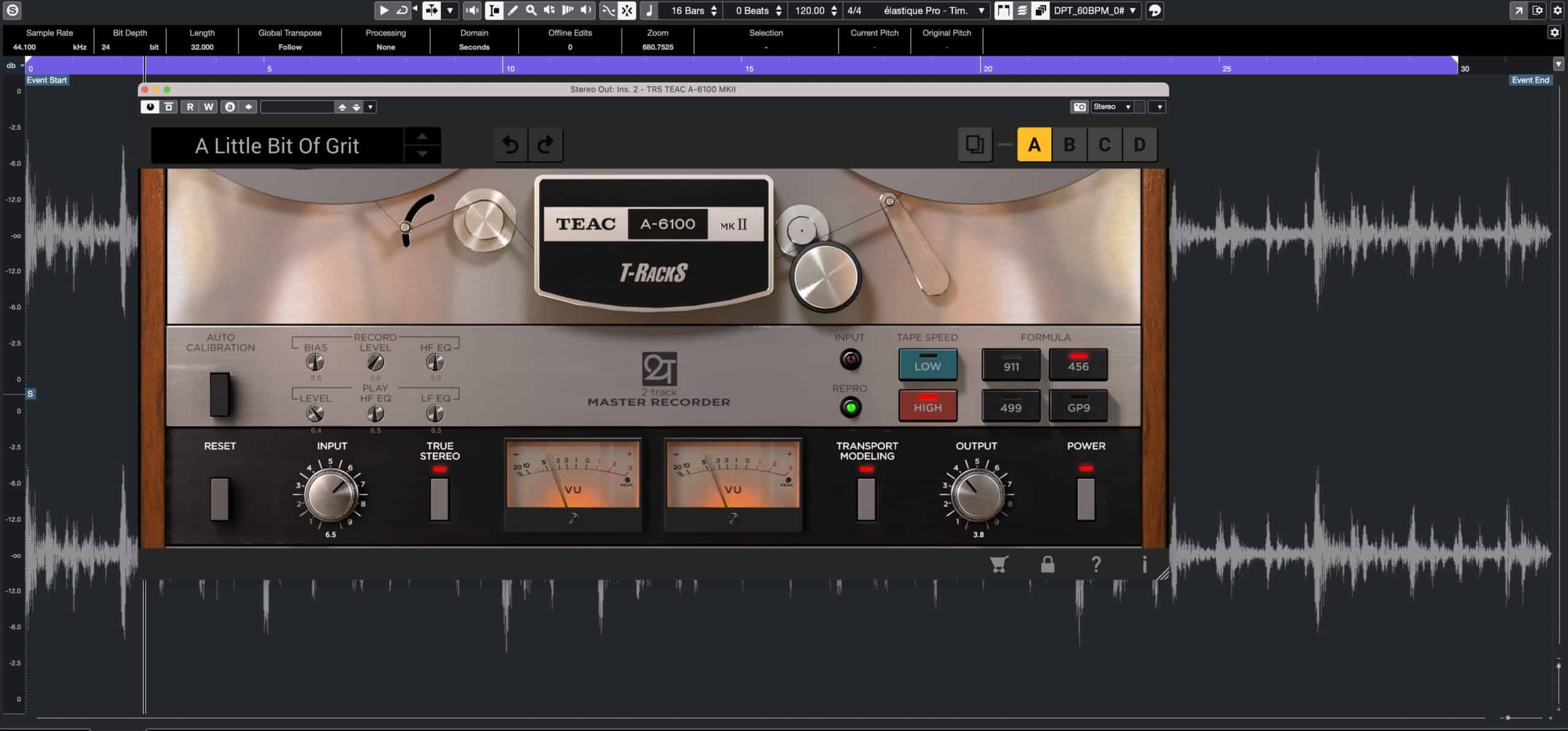
Task: Click the Auto Calibration switch
Action: [220, 394]
